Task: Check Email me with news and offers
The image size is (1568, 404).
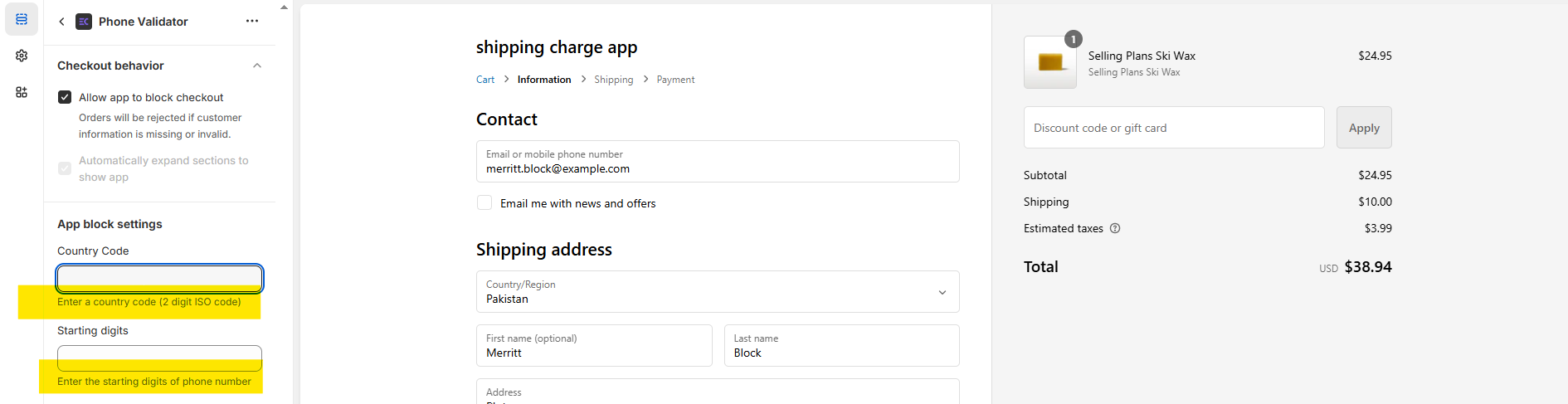Action: click(485, 203)
